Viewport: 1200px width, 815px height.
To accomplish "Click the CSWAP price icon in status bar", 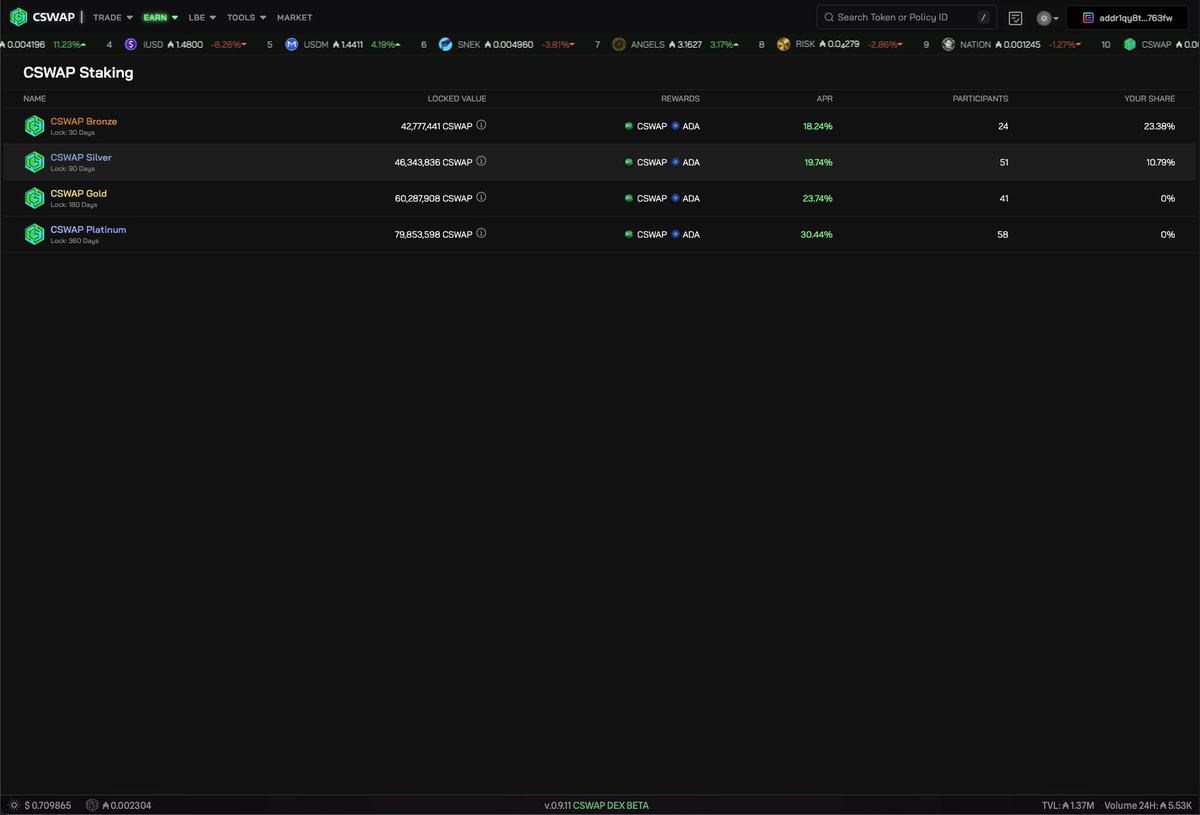I will pyautogui.click(x=92, y=805).
